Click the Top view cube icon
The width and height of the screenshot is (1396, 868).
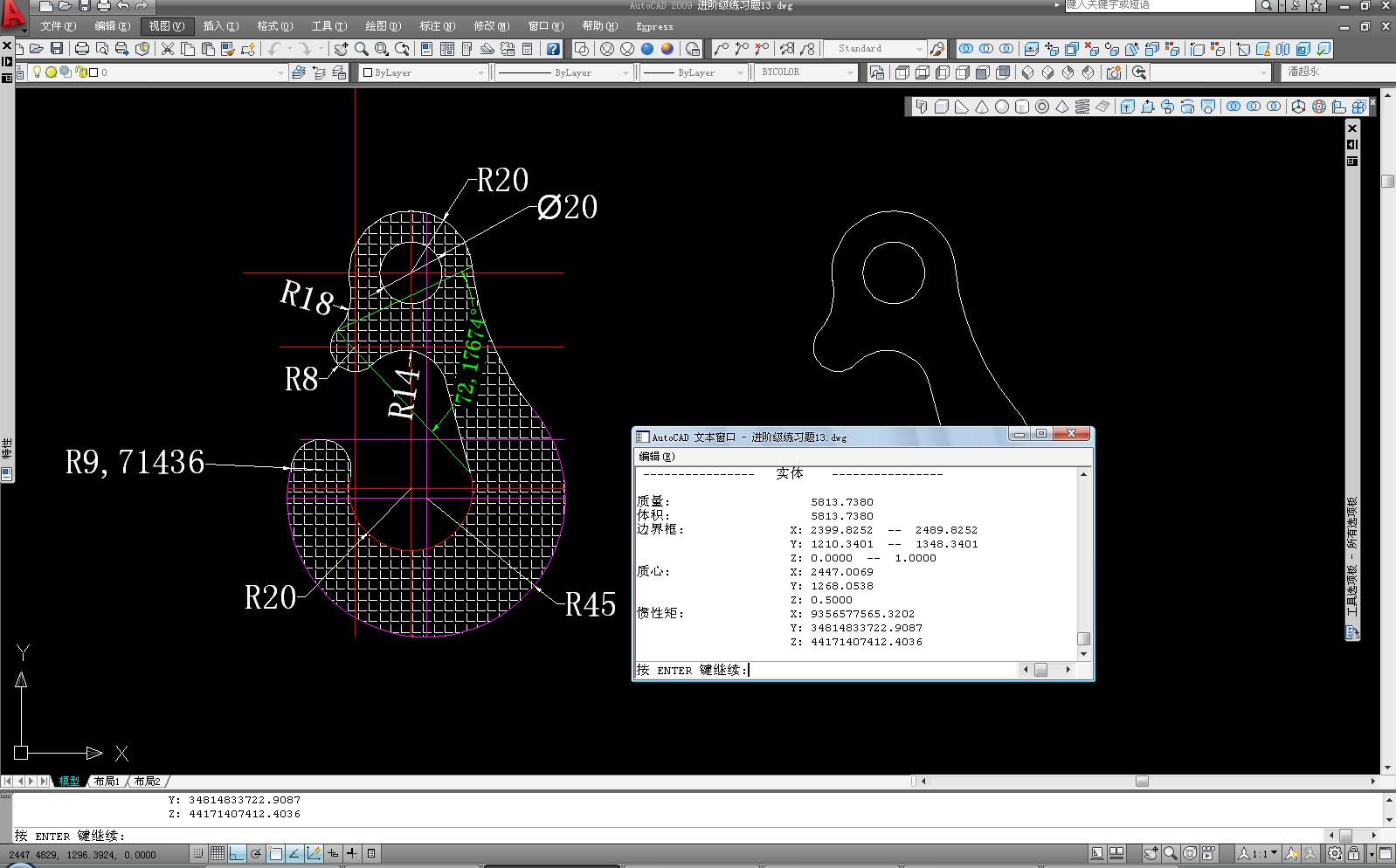[902, 72]
